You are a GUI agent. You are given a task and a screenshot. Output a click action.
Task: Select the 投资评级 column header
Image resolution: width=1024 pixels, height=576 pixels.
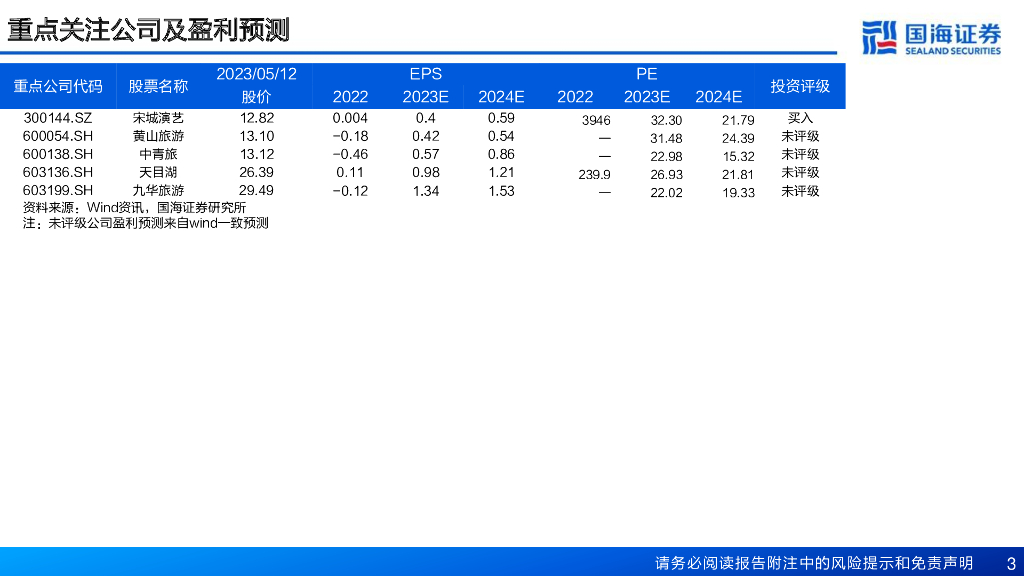pos(800,86)
